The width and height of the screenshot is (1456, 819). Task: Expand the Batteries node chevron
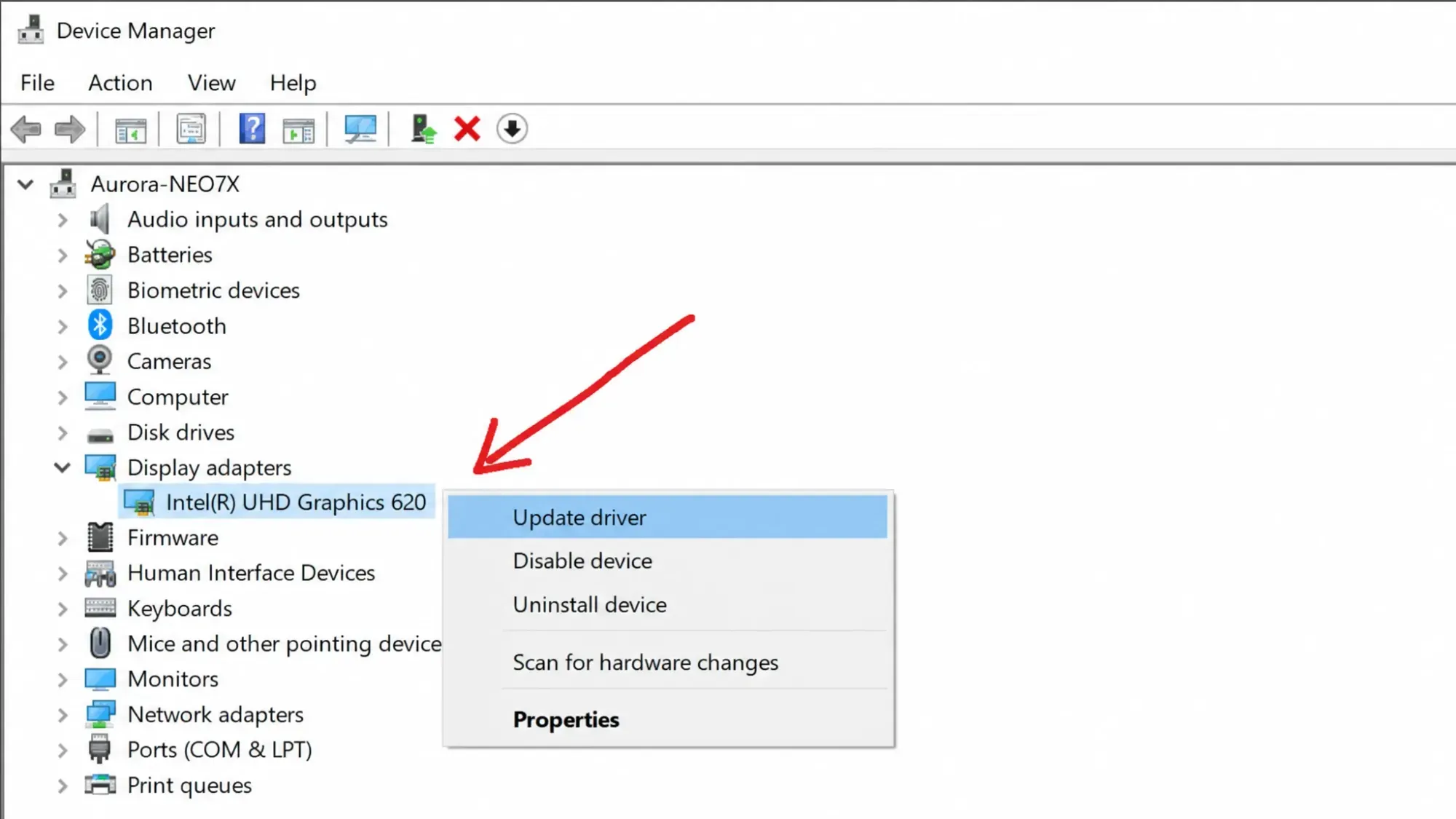coord(63,256)
